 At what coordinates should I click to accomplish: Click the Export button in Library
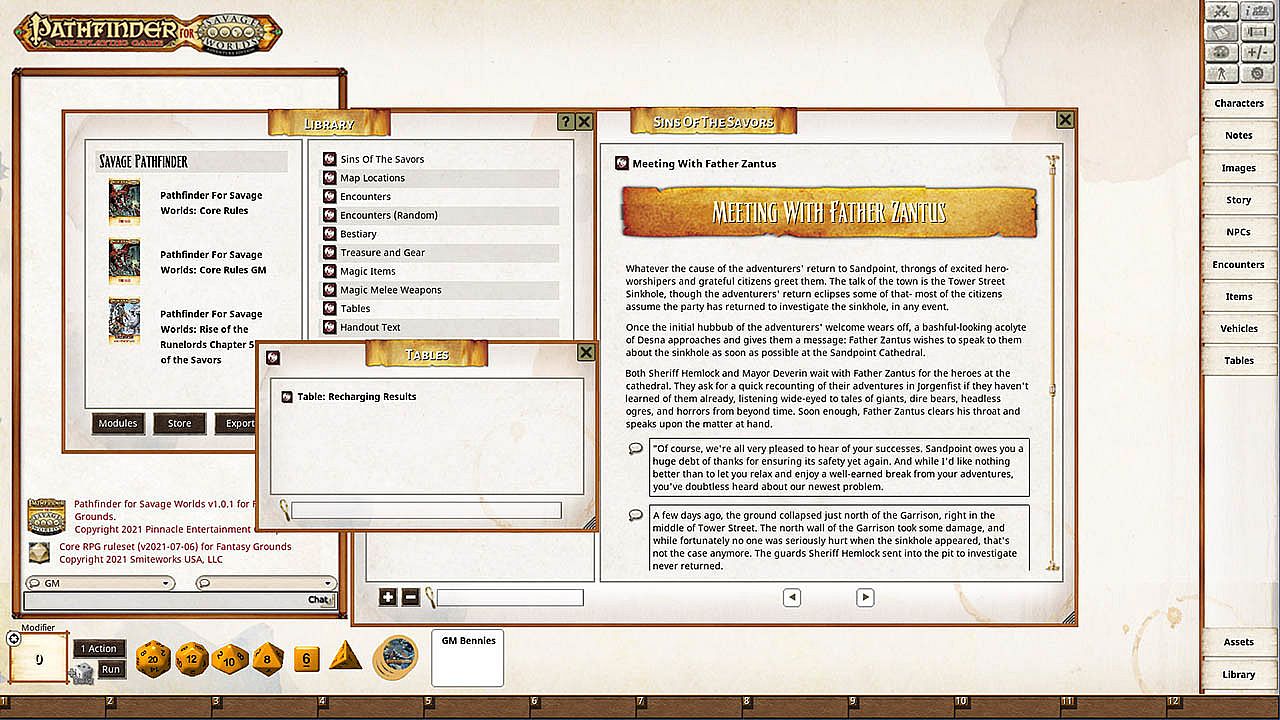point(236,423)
